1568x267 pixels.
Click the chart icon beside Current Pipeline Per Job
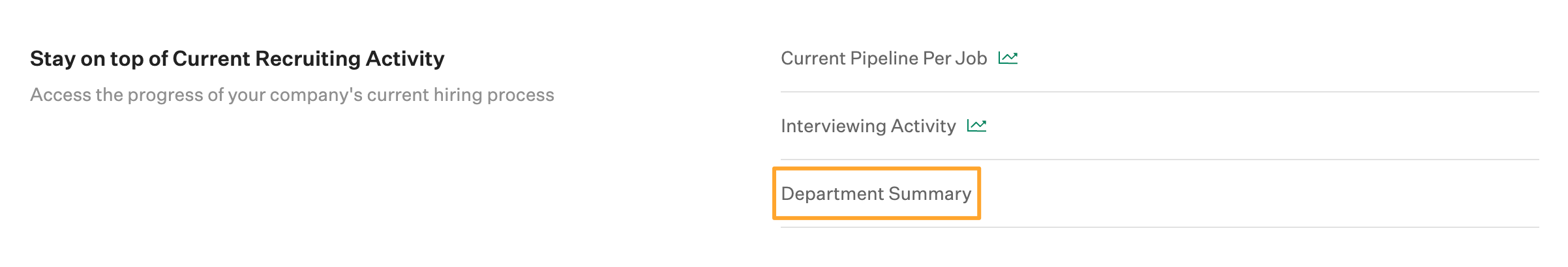point(1008,59)
